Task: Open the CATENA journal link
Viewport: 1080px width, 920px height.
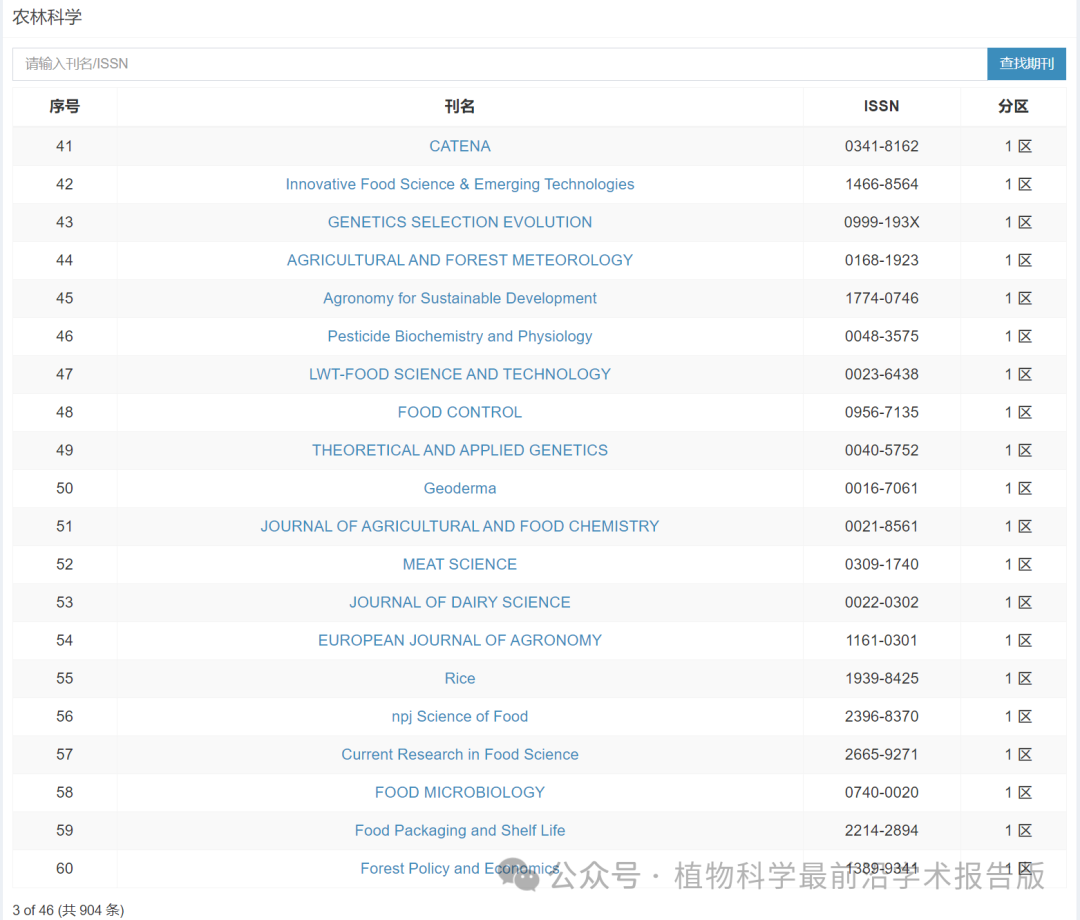Action: 460,146
